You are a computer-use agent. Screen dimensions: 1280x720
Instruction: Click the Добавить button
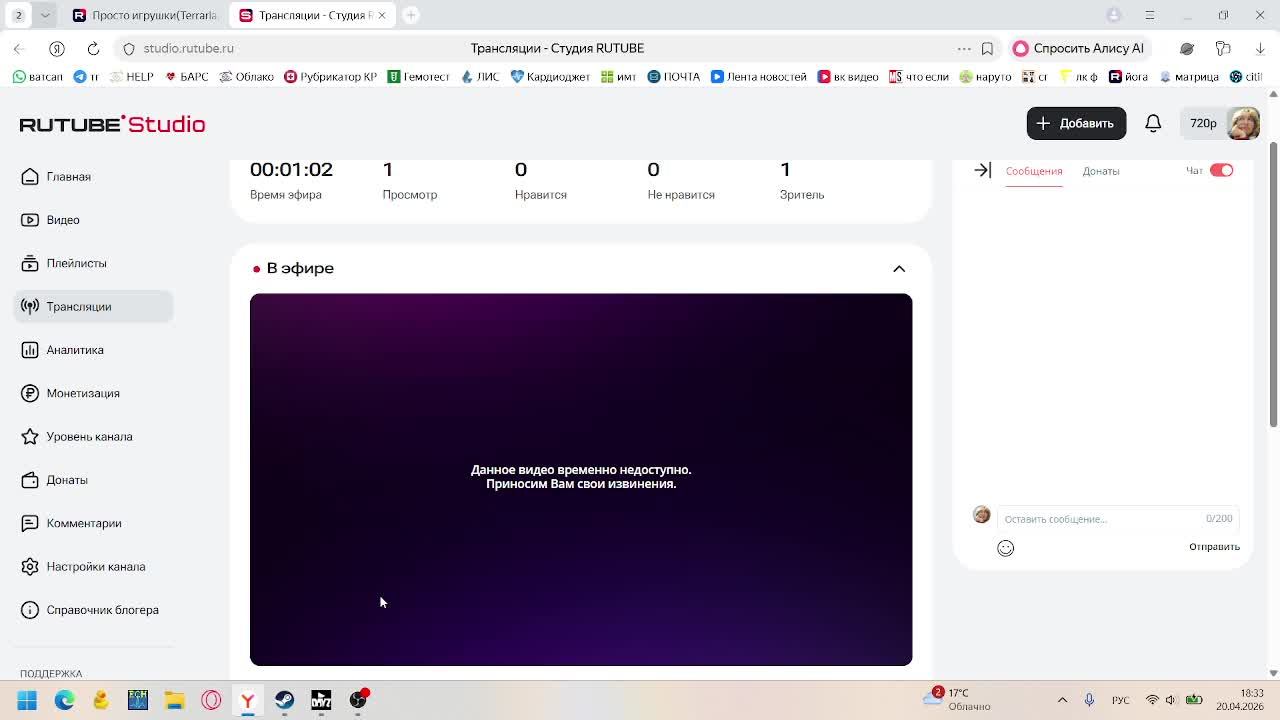tap(1076, 123)
